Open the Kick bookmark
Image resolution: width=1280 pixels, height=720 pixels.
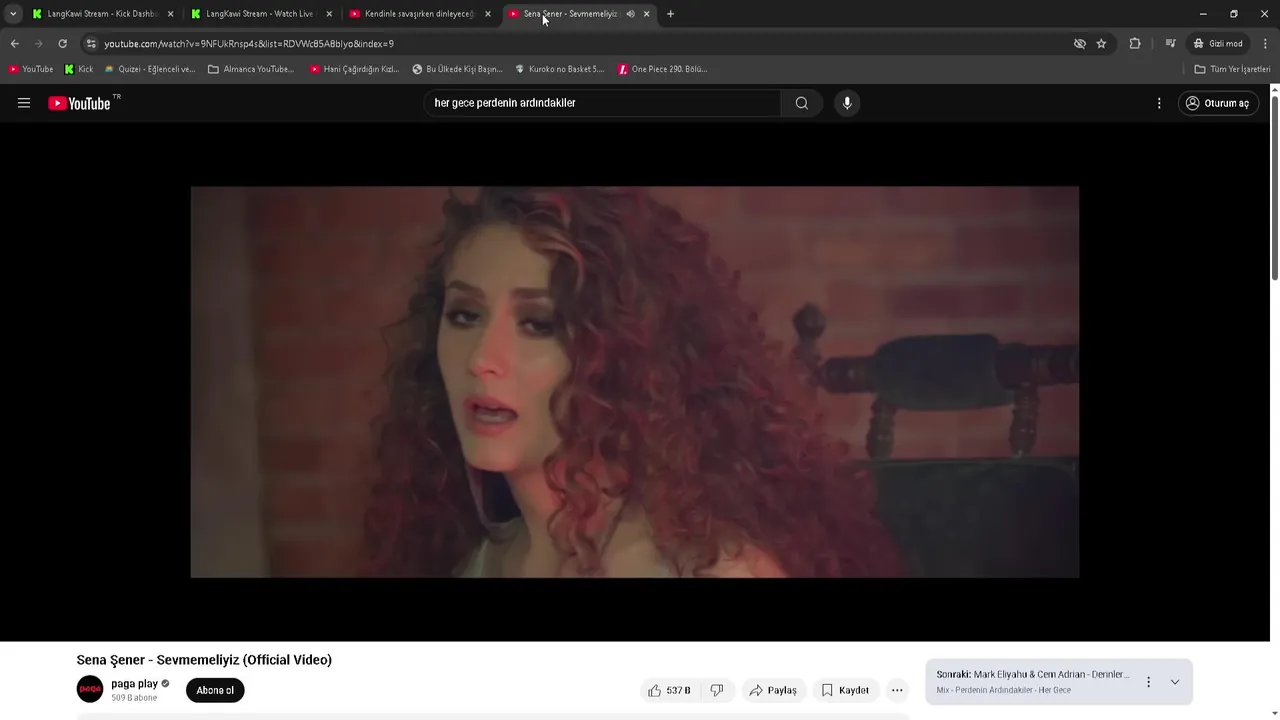(x=78, y=69)
